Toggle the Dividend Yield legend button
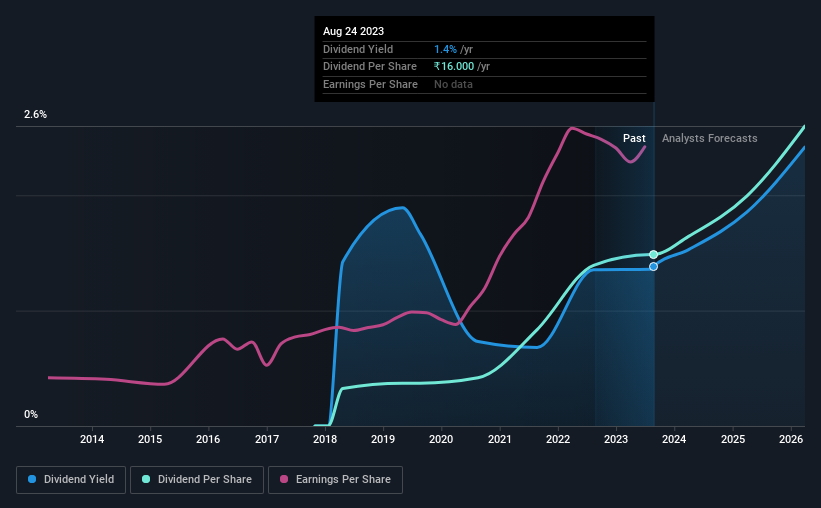Viewport: 821px width, 508px height. [71, 480]
